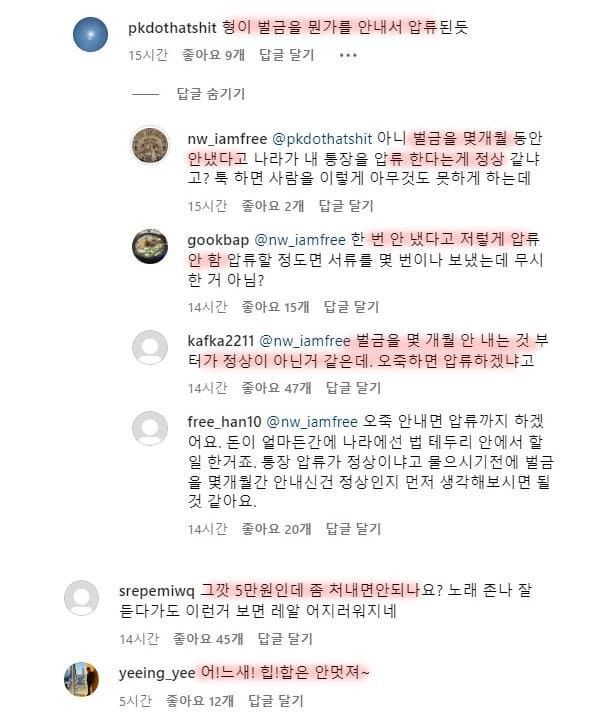
Task: Reply to gookbap's comment via 답글 달기
Action: click(x=351, y=307)
